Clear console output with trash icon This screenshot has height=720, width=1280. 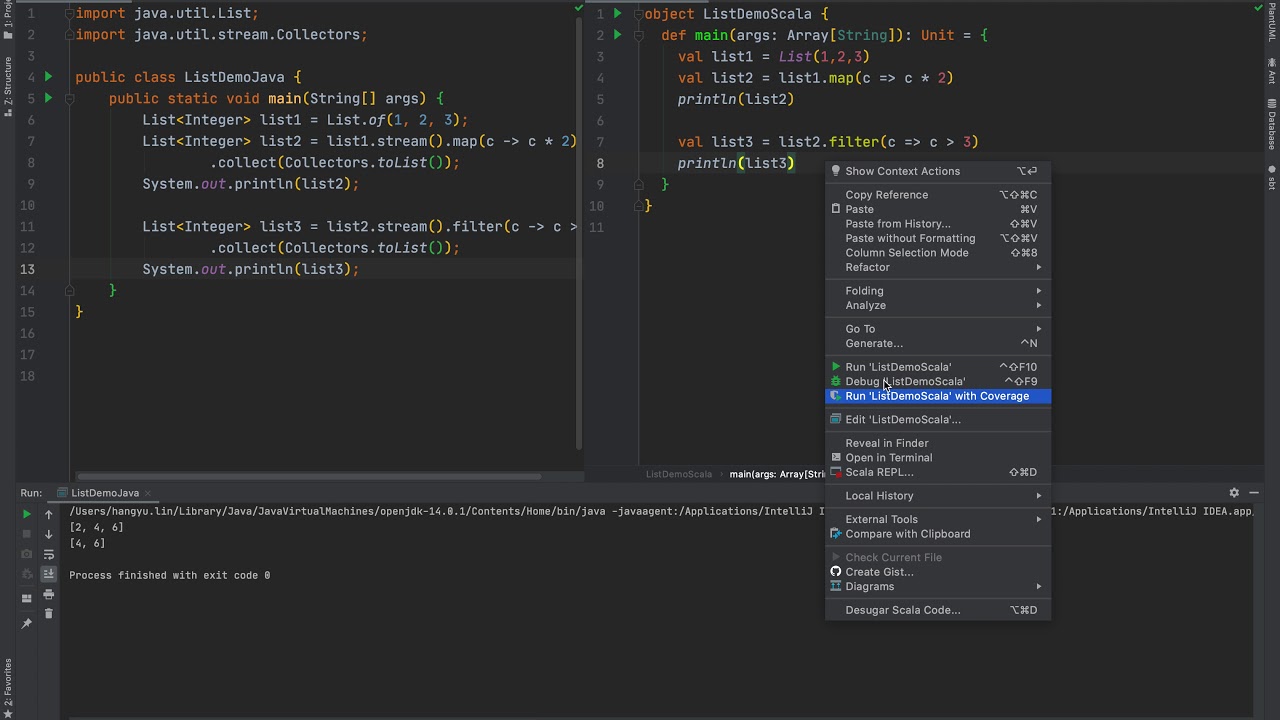(48, 613)
